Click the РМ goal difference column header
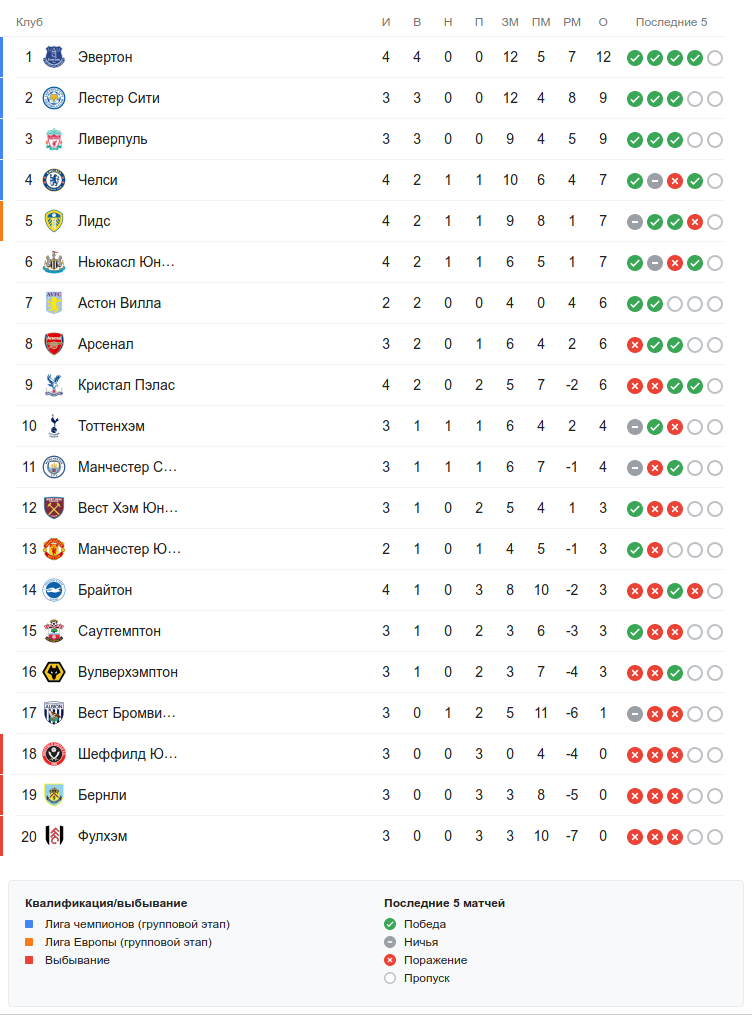 click(572, 22)
